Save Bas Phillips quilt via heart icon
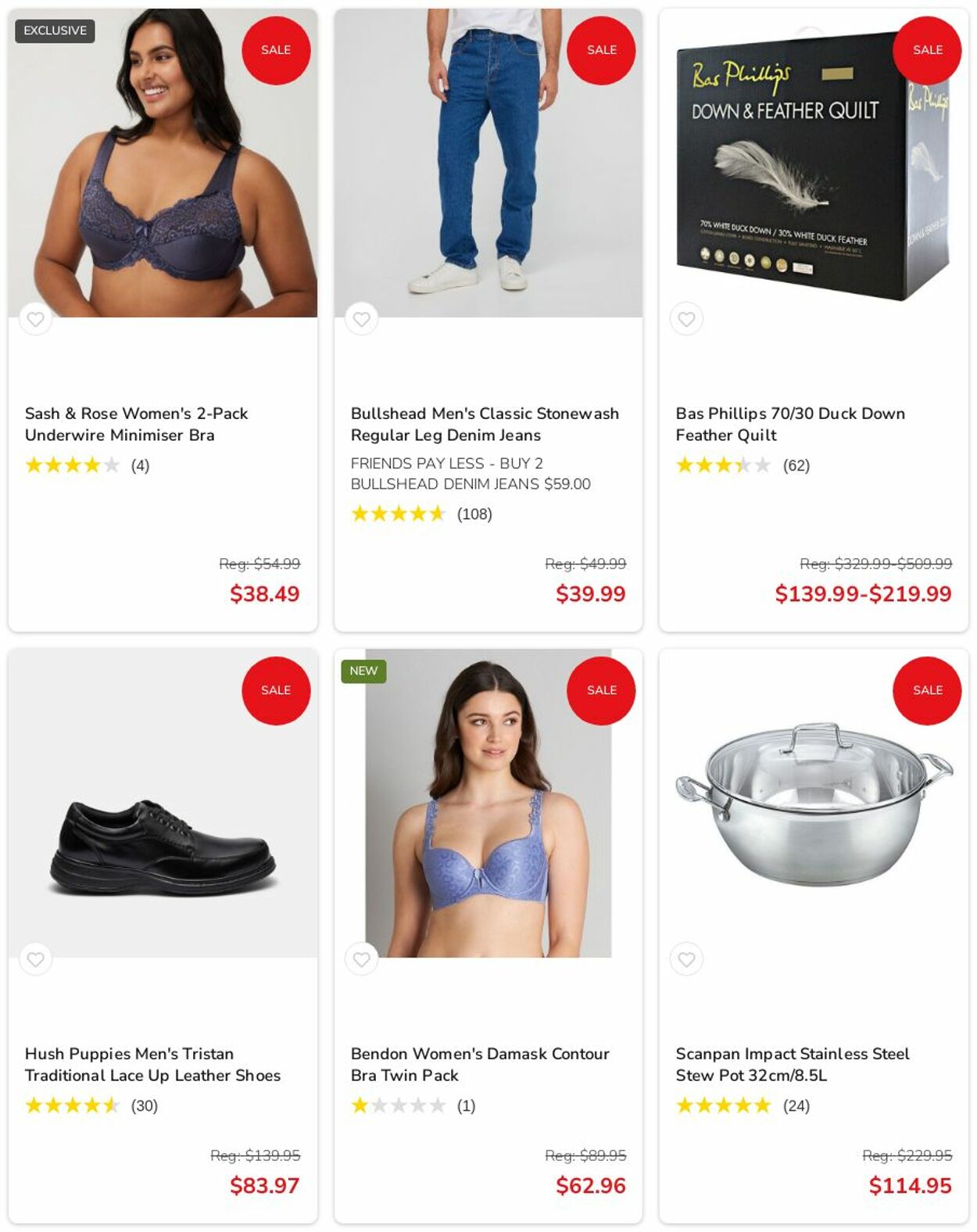 pyautogui.click(x=686, y=319)
